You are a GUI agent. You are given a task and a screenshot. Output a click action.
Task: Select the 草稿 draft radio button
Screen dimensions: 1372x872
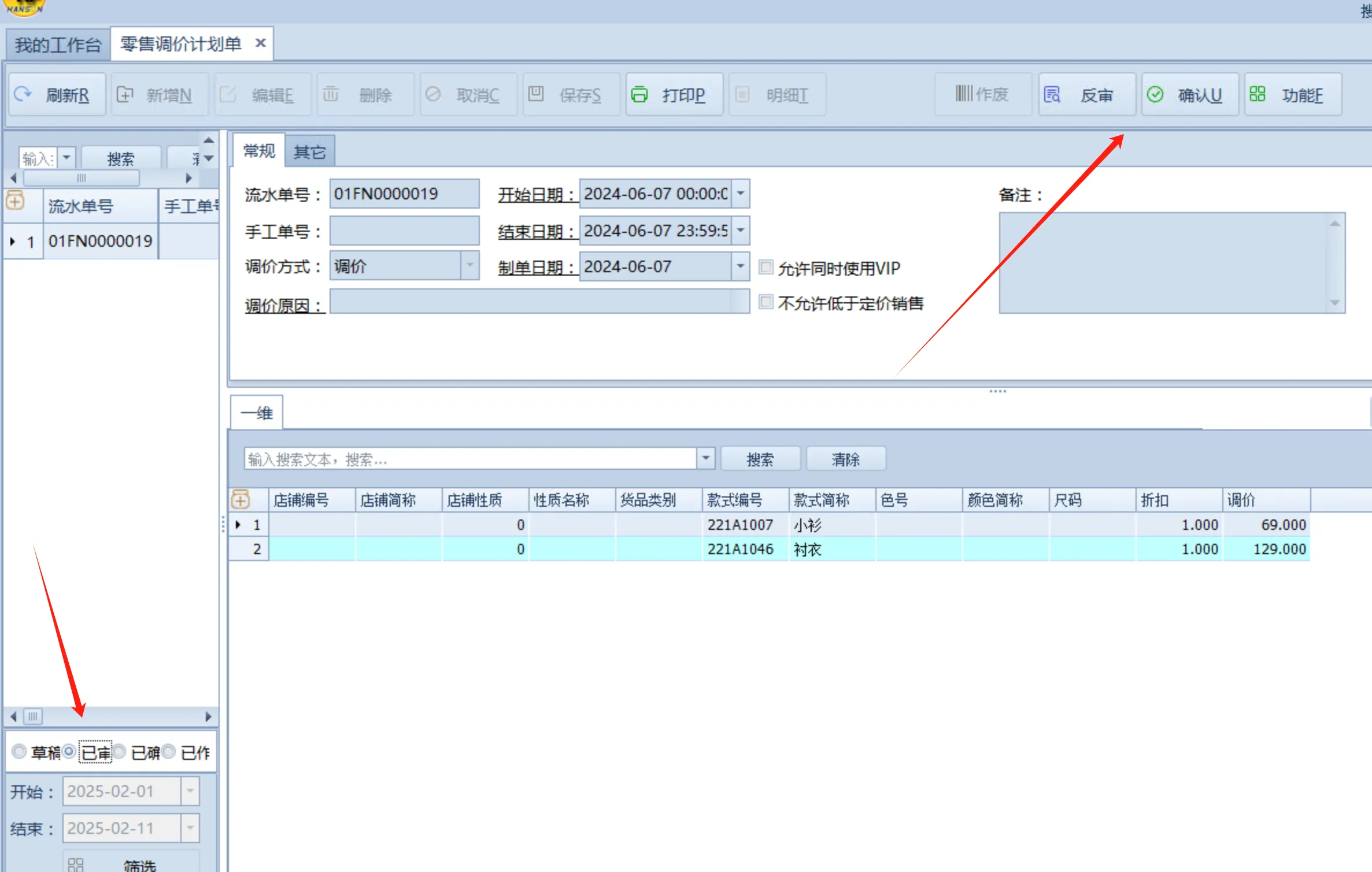coord(19,751)
